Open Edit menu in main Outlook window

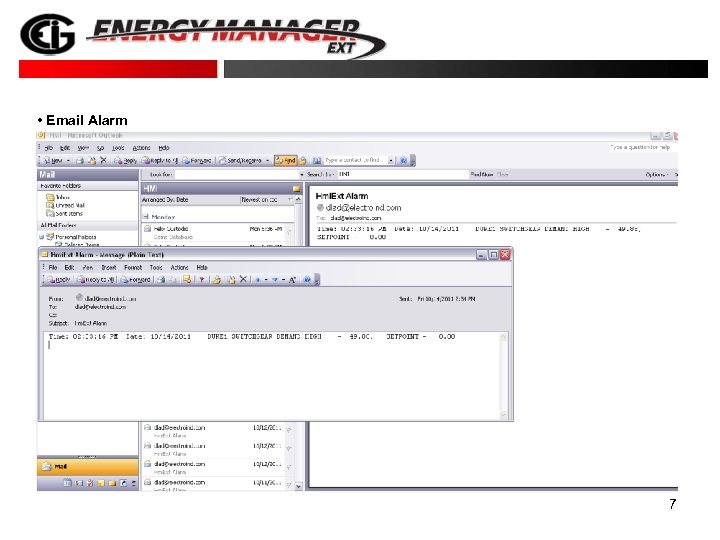point(65,148)
